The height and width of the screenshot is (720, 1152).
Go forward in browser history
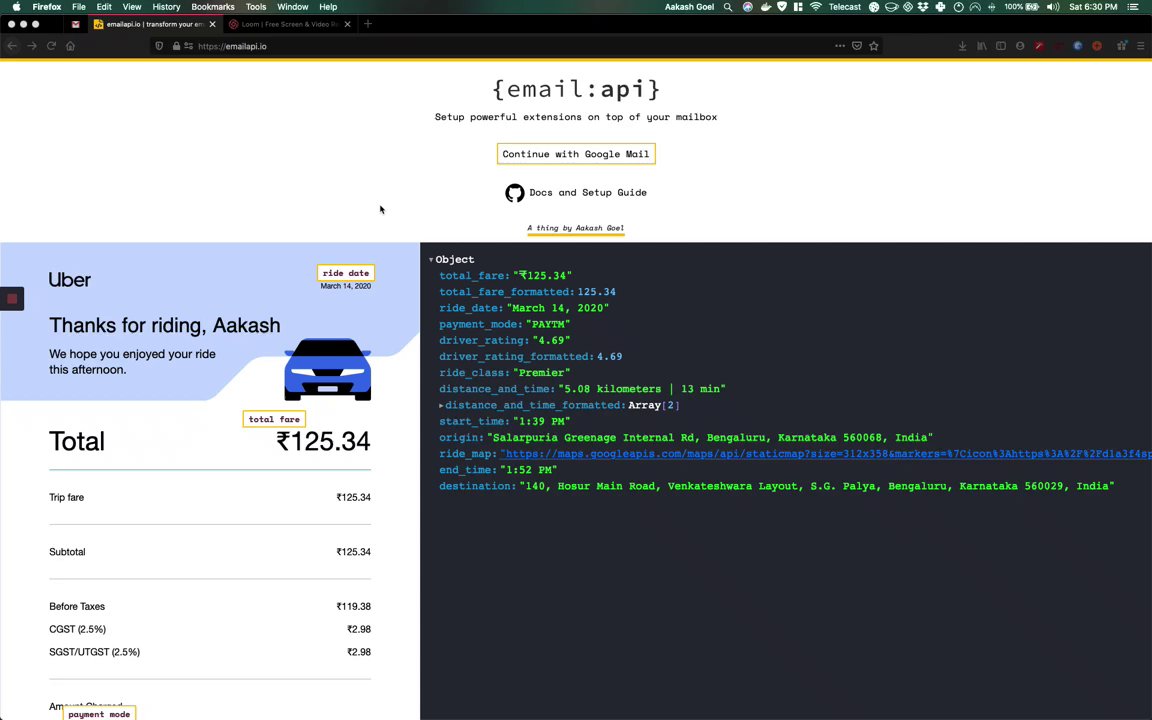[32, 46]
